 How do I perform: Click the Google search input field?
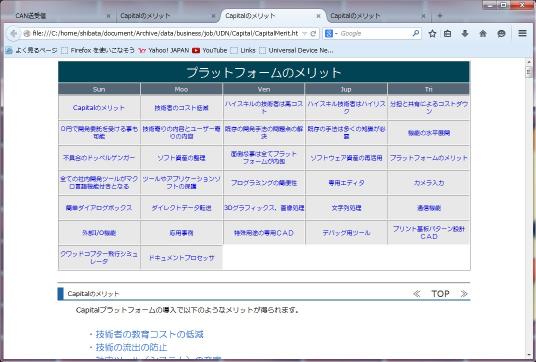[375, 33]
